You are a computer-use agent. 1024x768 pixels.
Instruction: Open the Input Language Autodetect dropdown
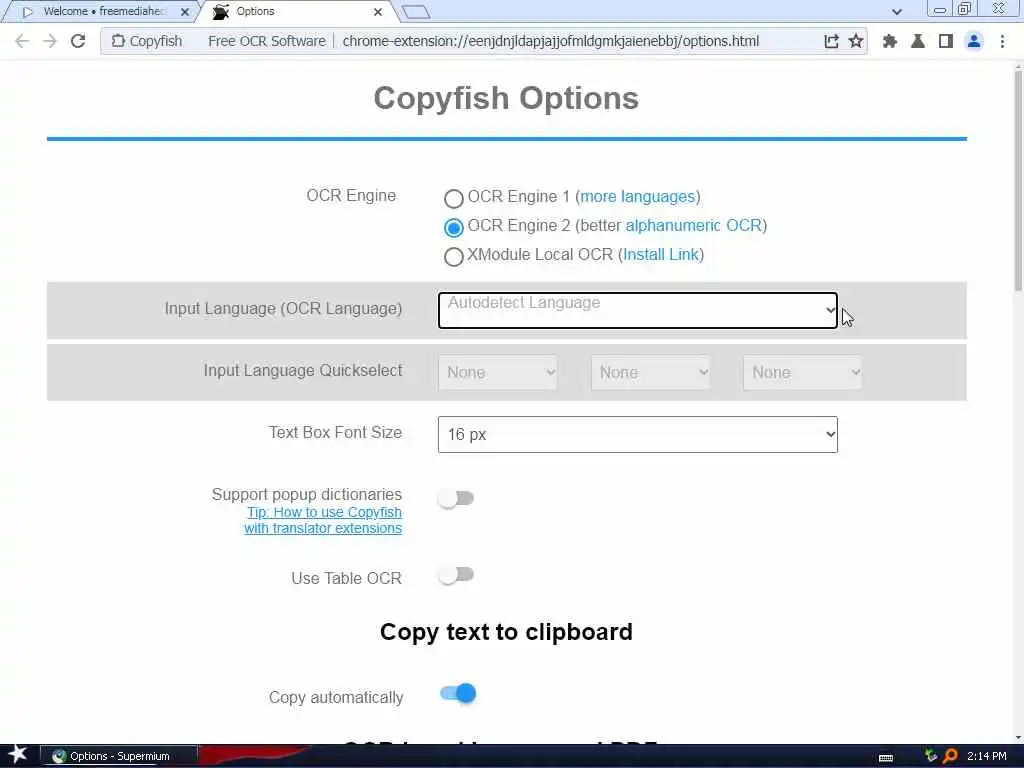637,310
